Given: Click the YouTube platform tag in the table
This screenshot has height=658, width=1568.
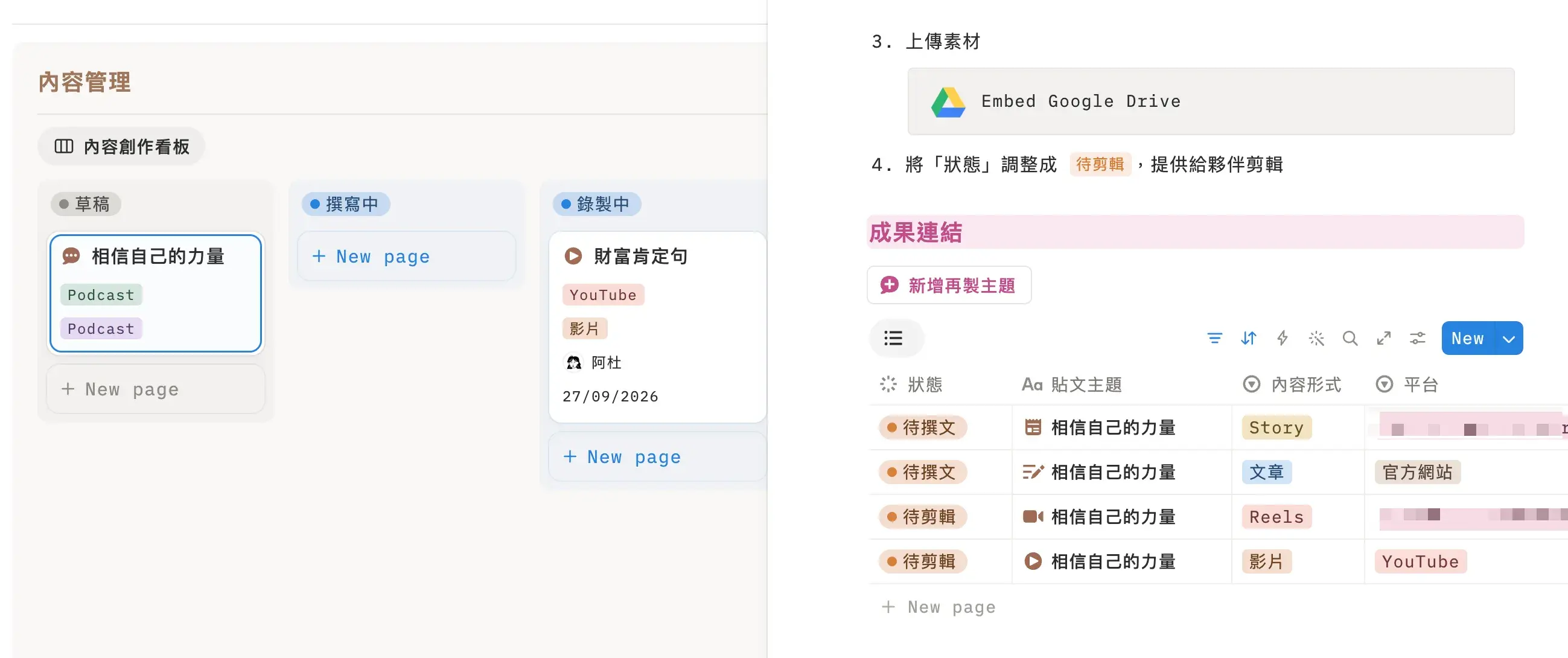Looking at the screenshot, I should point(1421,561).
